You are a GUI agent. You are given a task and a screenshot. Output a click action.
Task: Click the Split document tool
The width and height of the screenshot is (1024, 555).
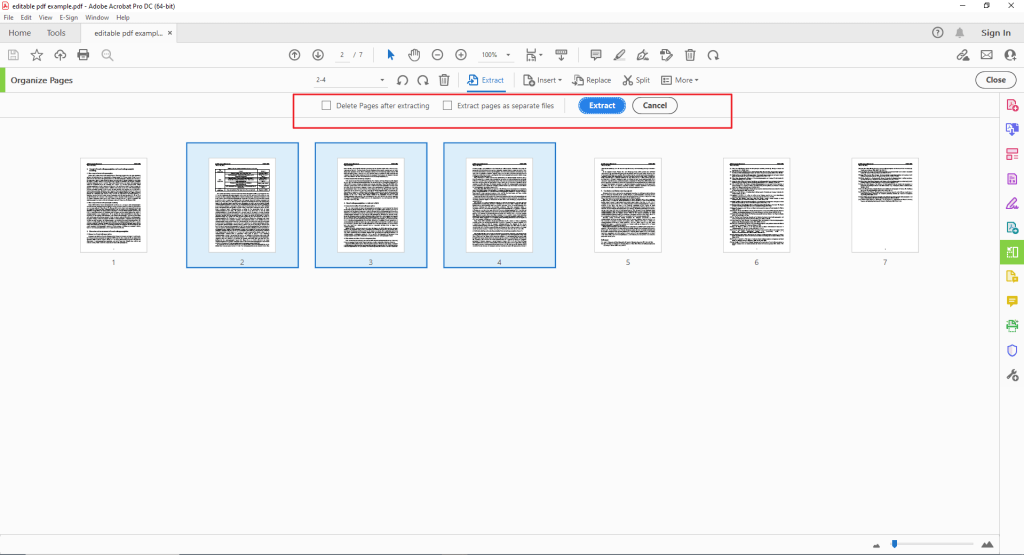coord(636,80)
